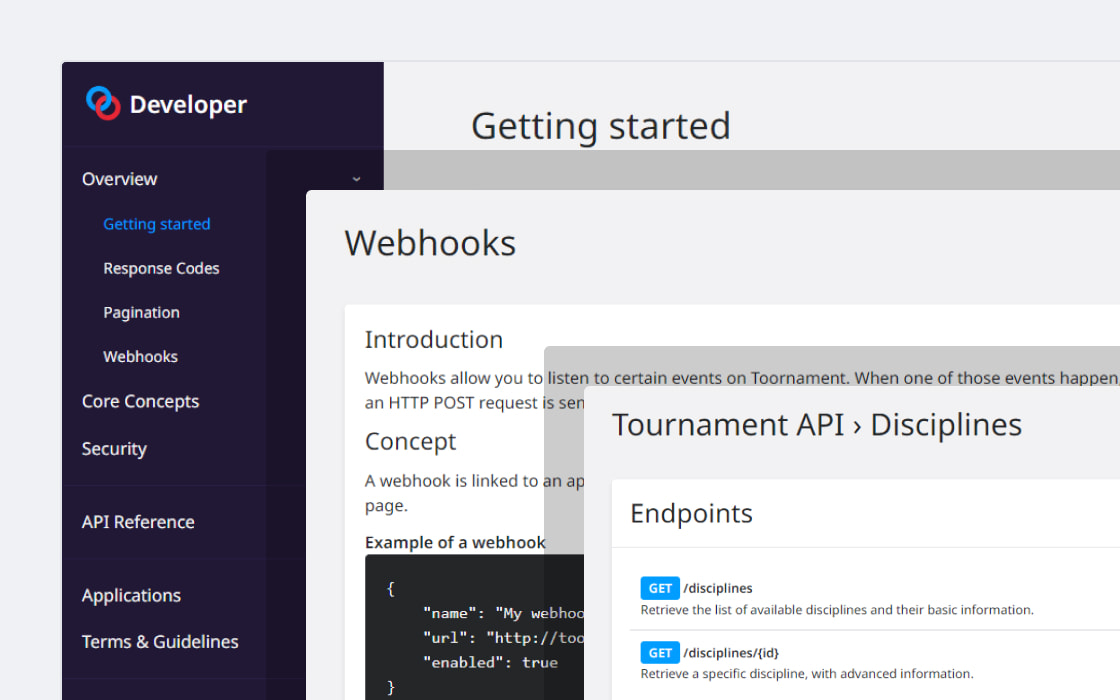The image size is (1120, 700).
Task: Expand the Core Concepts section
Action: (140, 401)
